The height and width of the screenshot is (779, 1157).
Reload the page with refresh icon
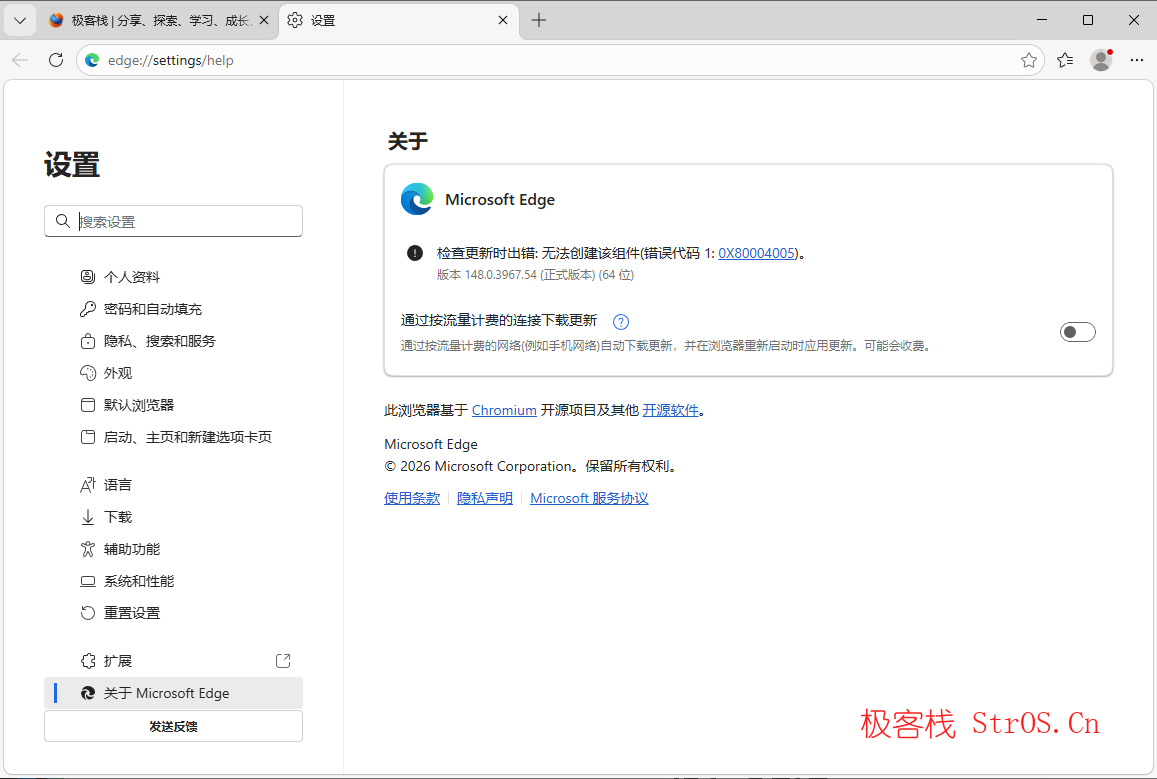click(x=56, y=60)
